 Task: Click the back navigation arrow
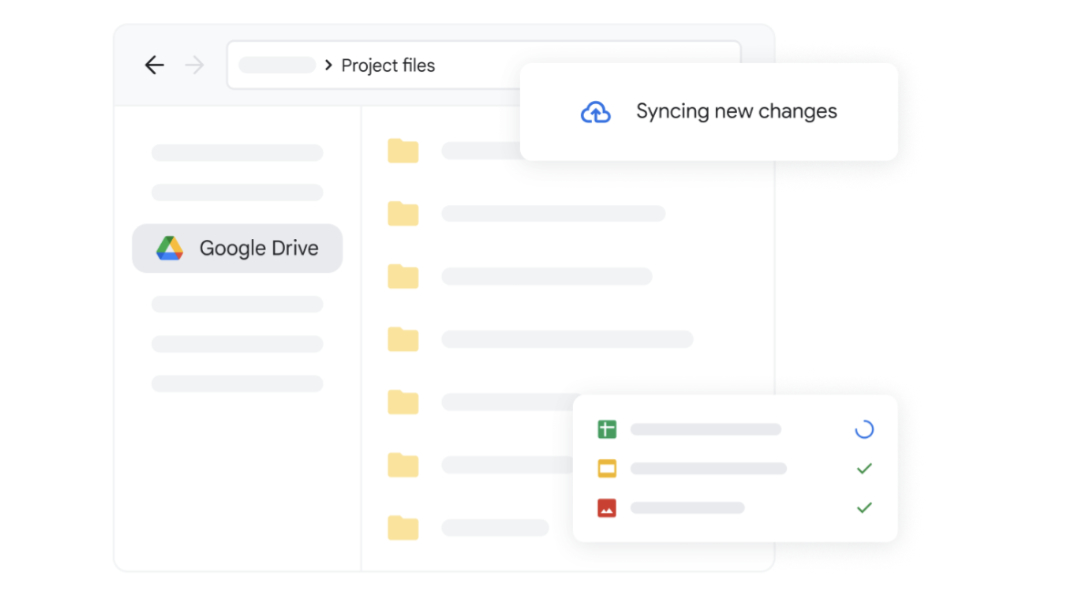point(154,64)
